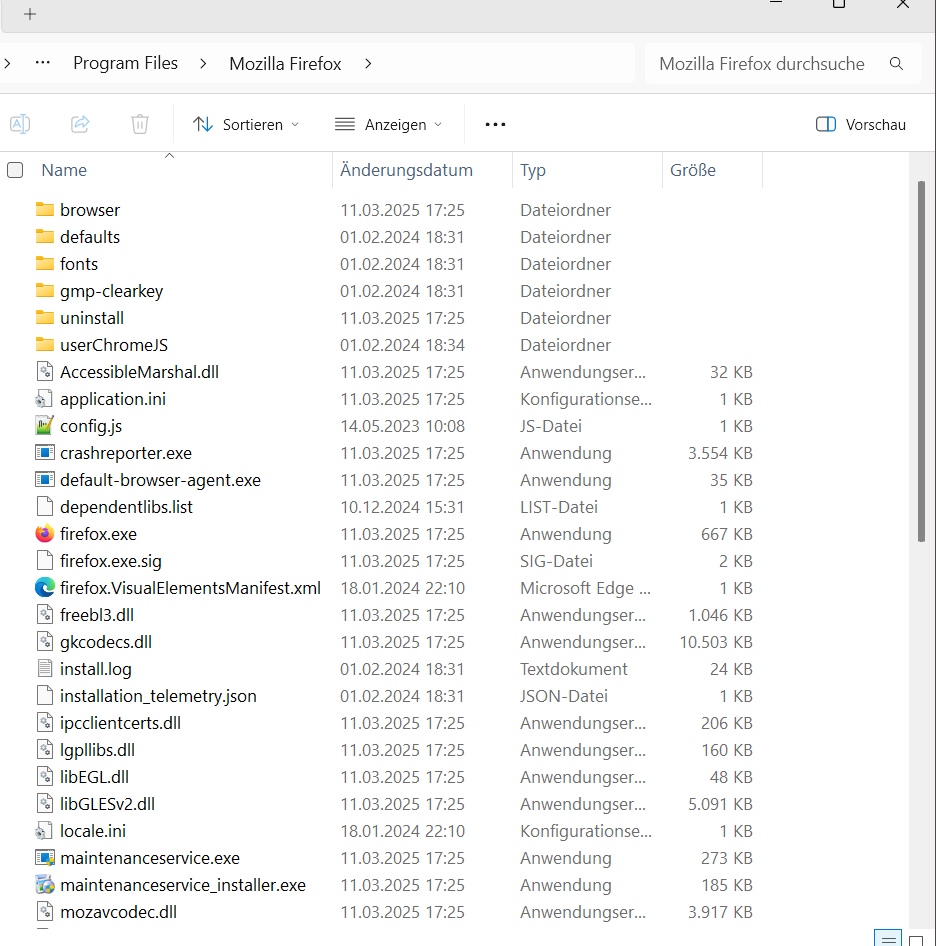Click the config.js file icon
936x946 pixels.
pos(45,425)
